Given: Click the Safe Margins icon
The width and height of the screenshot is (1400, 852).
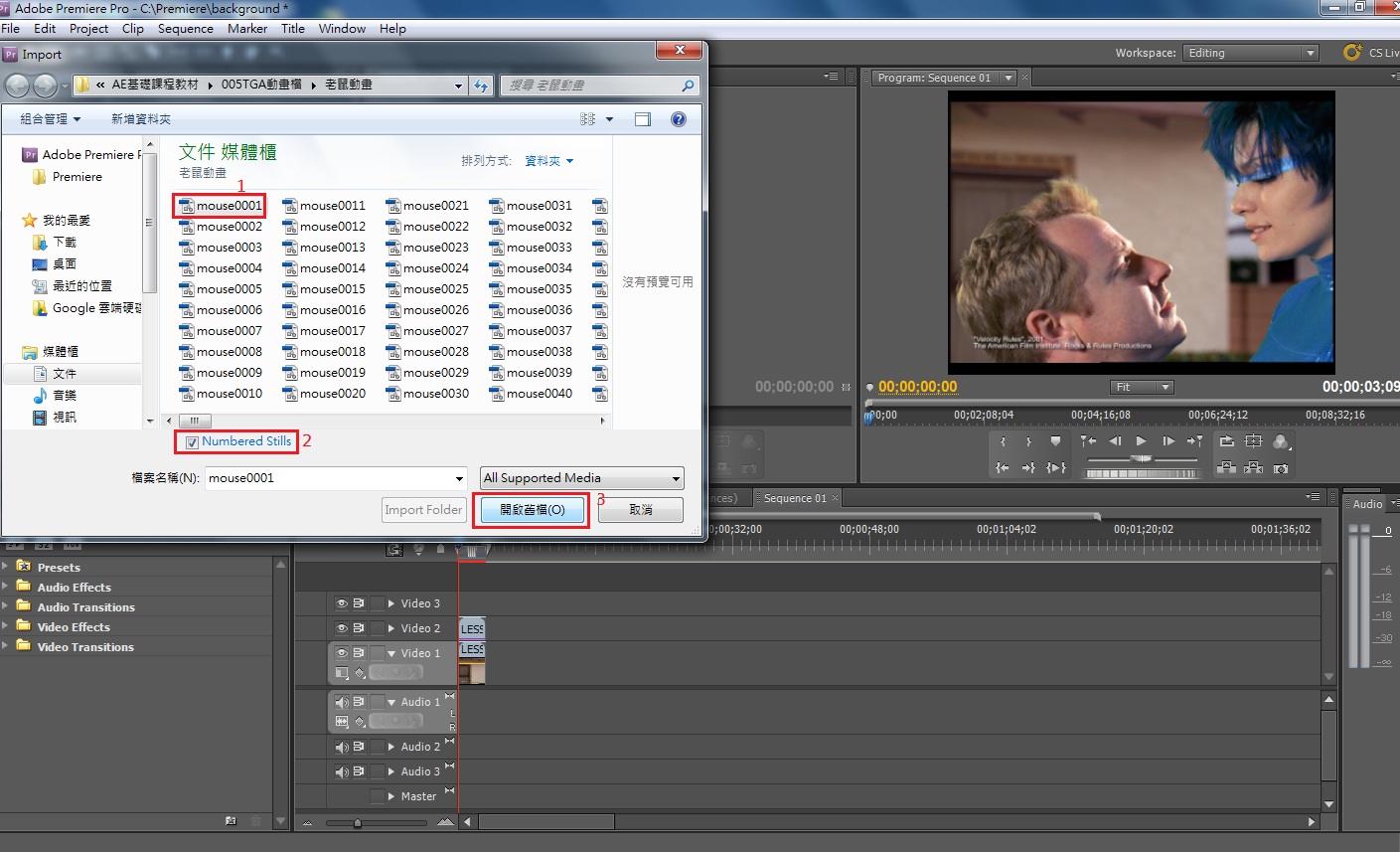Looking at the screenshot, I should click(1253, 441).
